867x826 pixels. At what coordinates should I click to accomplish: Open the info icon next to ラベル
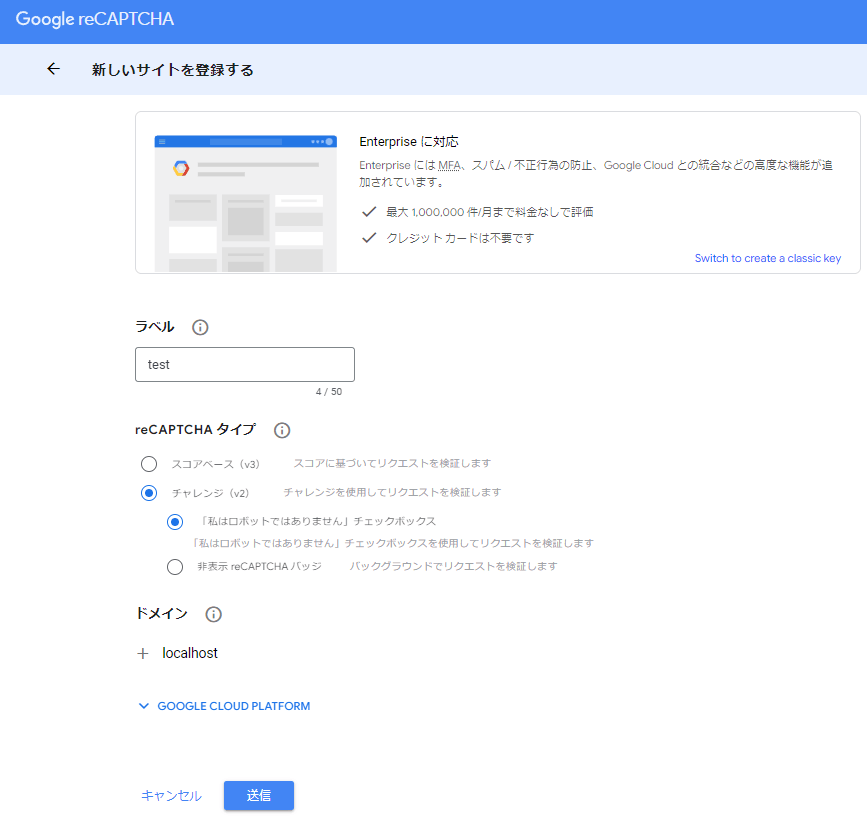200,327
